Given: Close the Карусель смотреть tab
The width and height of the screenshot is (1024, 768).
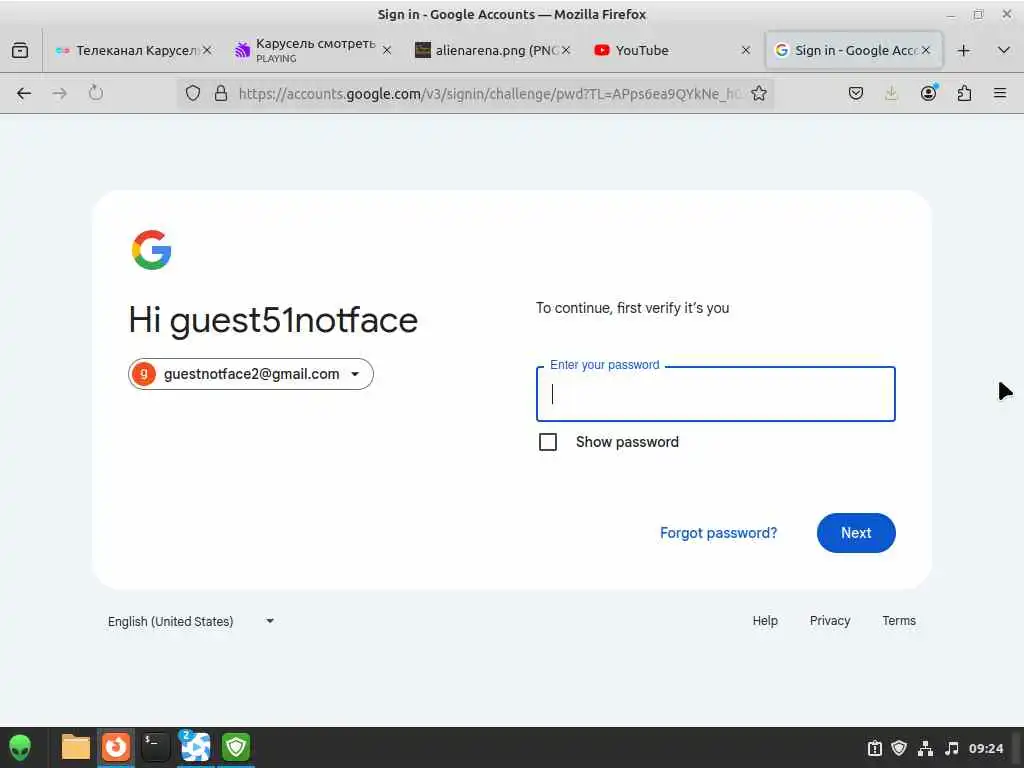Looking at the screenshot, I should coord(387,50).
